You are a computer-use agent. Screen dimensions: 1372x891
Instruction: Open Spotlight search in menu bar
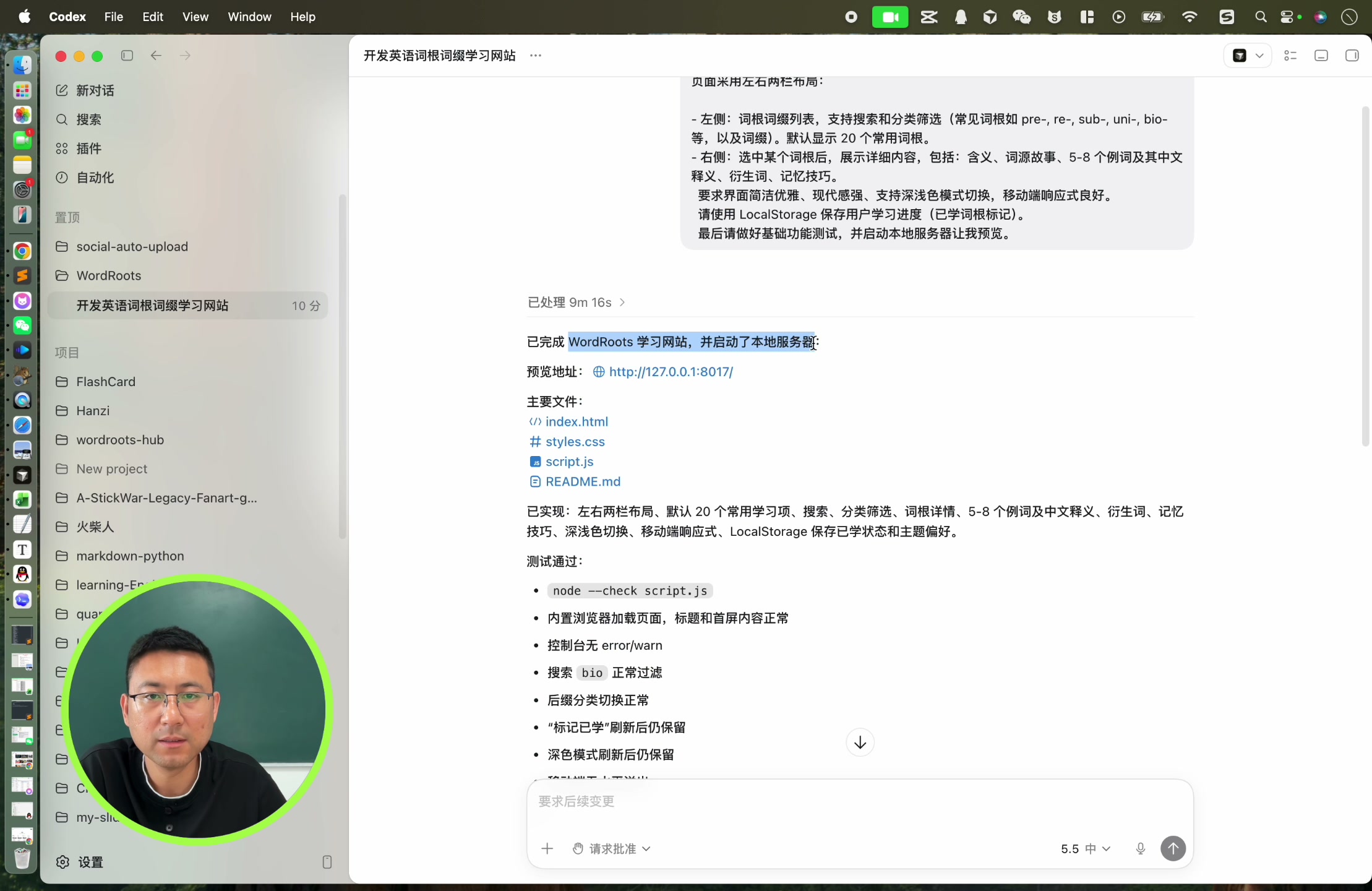pos(1261,17)
